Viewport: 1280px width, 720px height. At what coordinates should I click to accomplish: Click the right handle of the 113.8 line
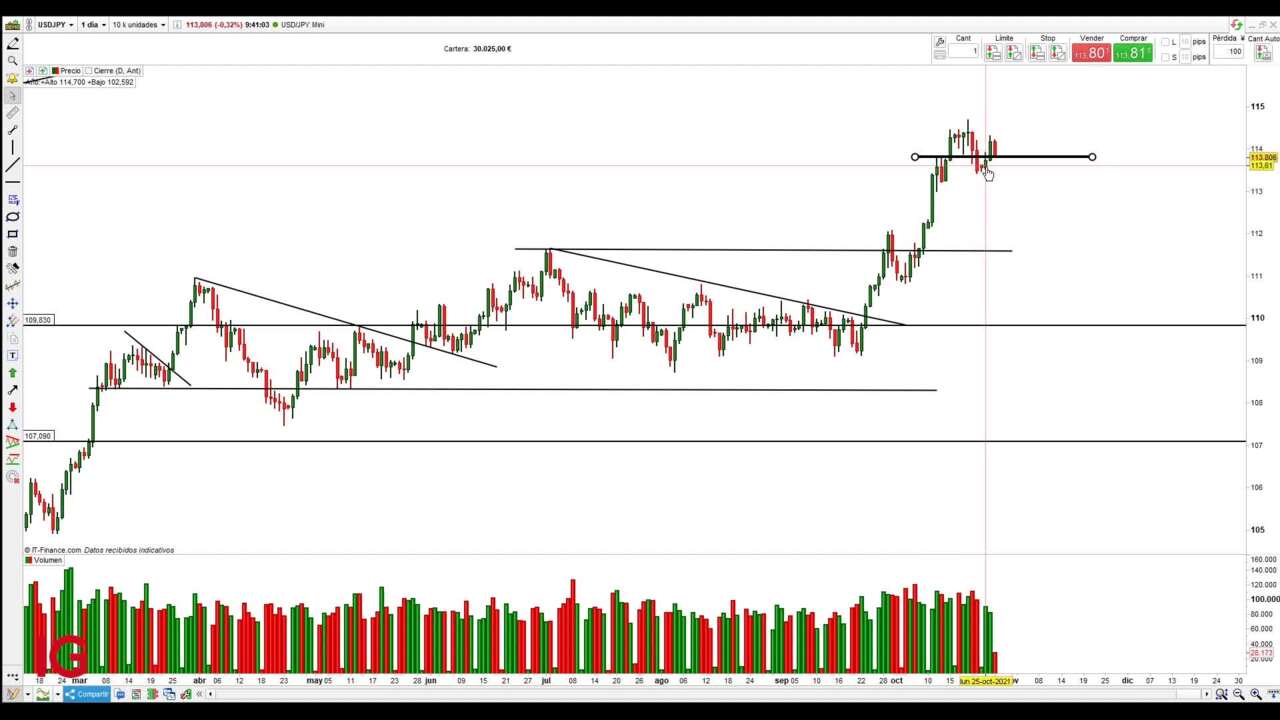pos(1092,157)
